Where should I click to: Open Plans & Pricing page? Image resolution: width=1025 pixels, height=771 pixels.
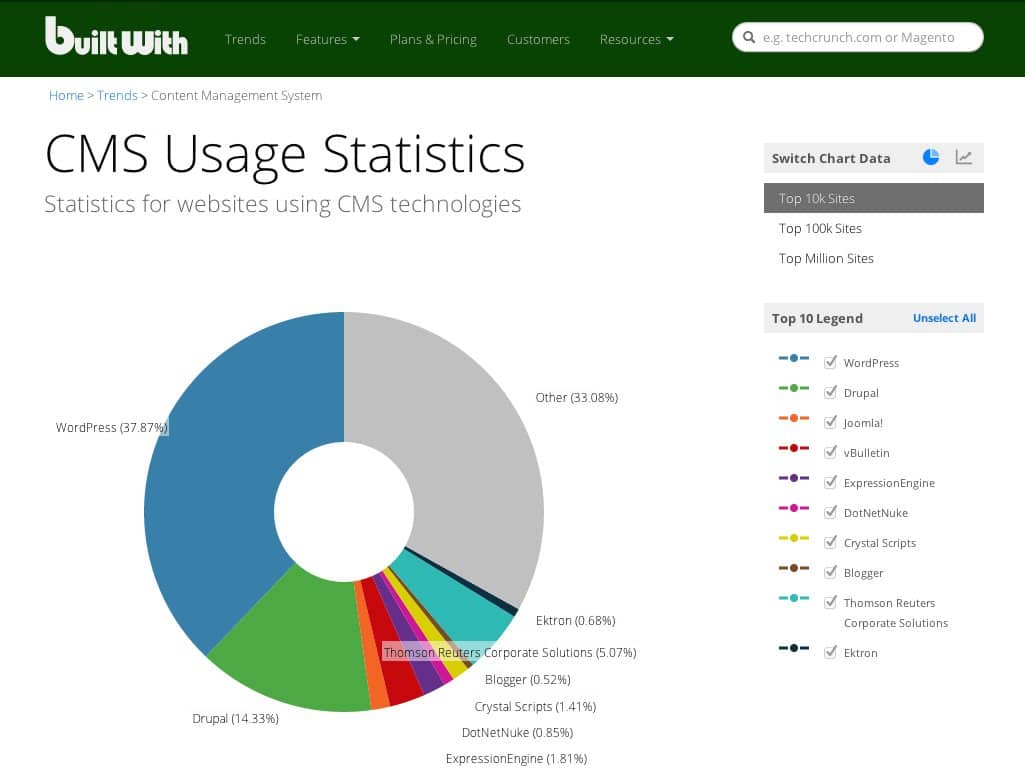[433, 39]
